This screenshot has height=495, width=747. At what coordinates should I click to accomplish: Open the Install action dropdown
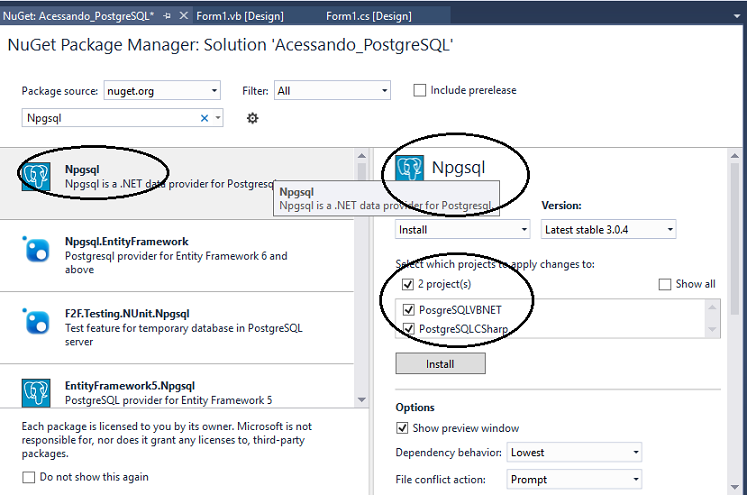click(x=463, y=230)
